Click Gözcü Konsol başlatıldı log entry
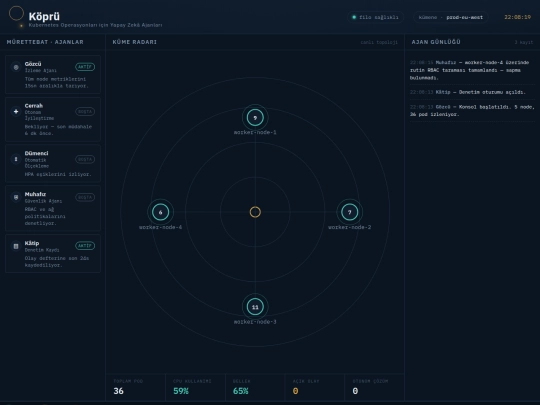Screen dimensions: 540x405 (472, 111)
